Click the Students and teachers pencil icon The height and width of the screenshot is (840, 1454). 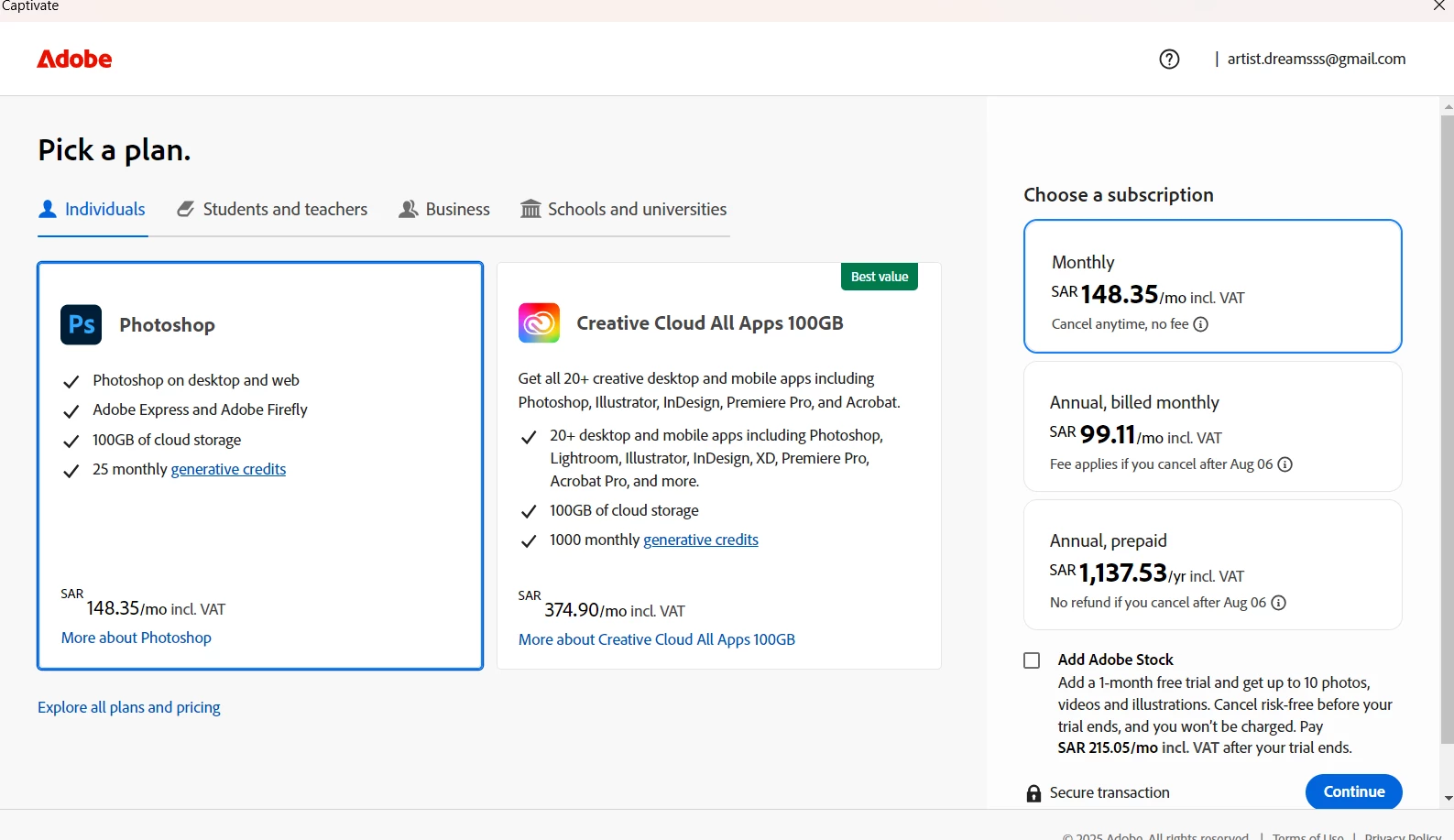coord(185,209)
